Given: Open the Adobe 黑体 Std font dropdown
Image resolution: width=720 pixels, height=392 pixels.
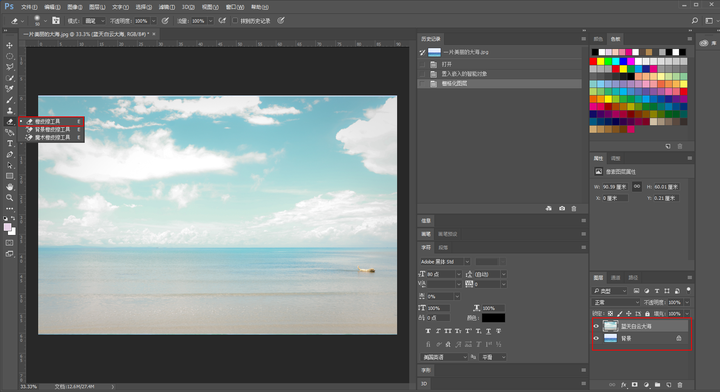Looking at the screenshot, I should pos(444,262).
